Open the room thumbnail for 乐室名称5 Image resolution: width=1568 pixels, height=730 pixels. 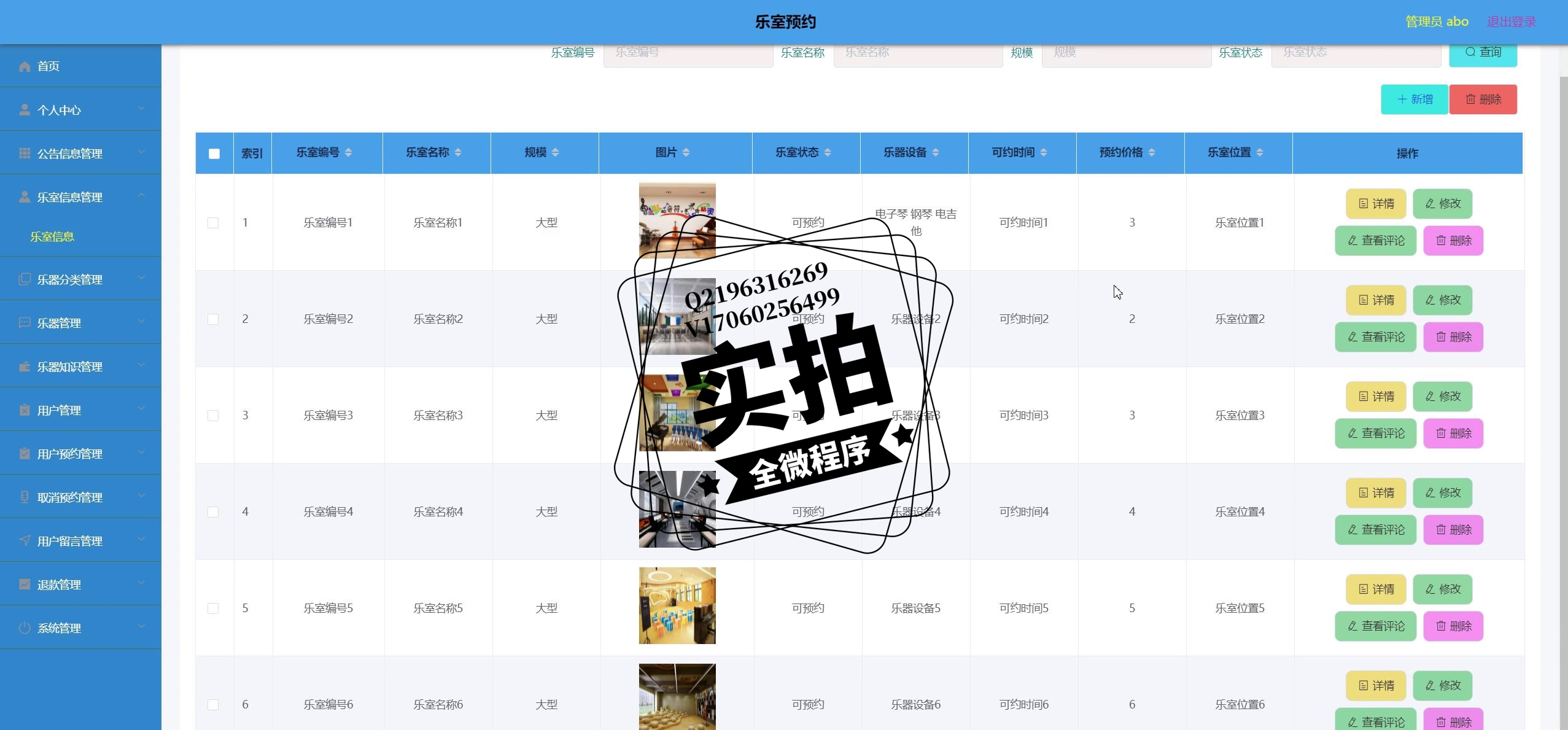(x=677, y=605)
